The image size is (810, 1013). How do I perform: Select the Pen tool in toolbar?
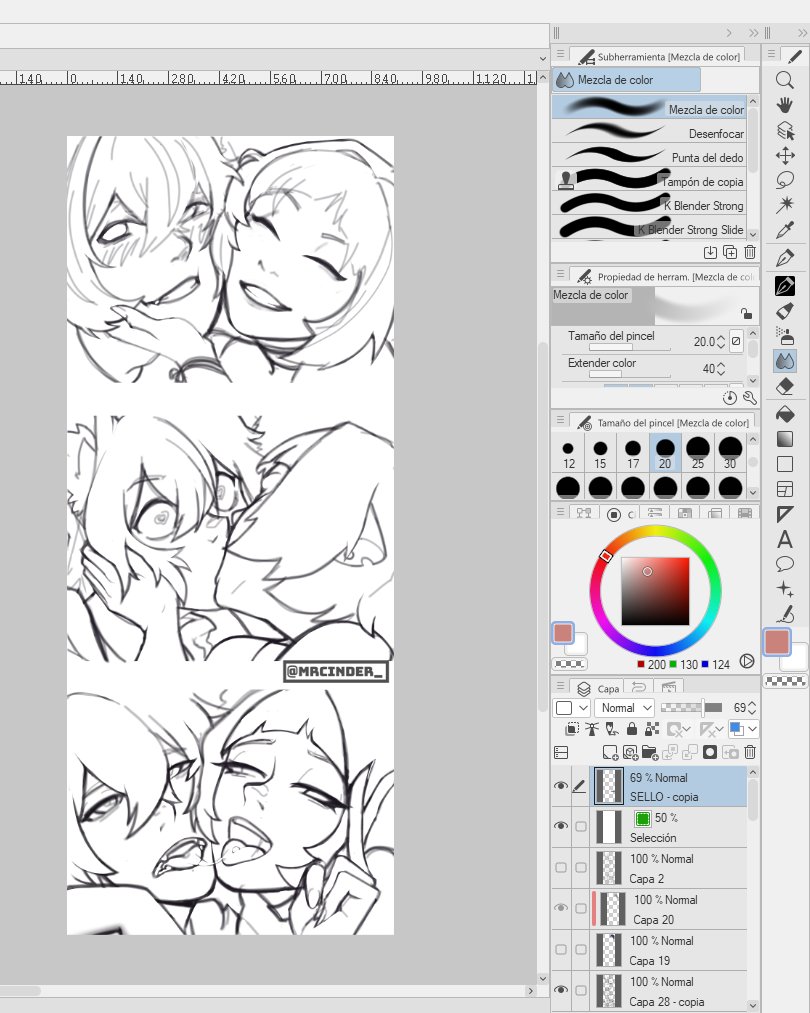tap(785, 258)
